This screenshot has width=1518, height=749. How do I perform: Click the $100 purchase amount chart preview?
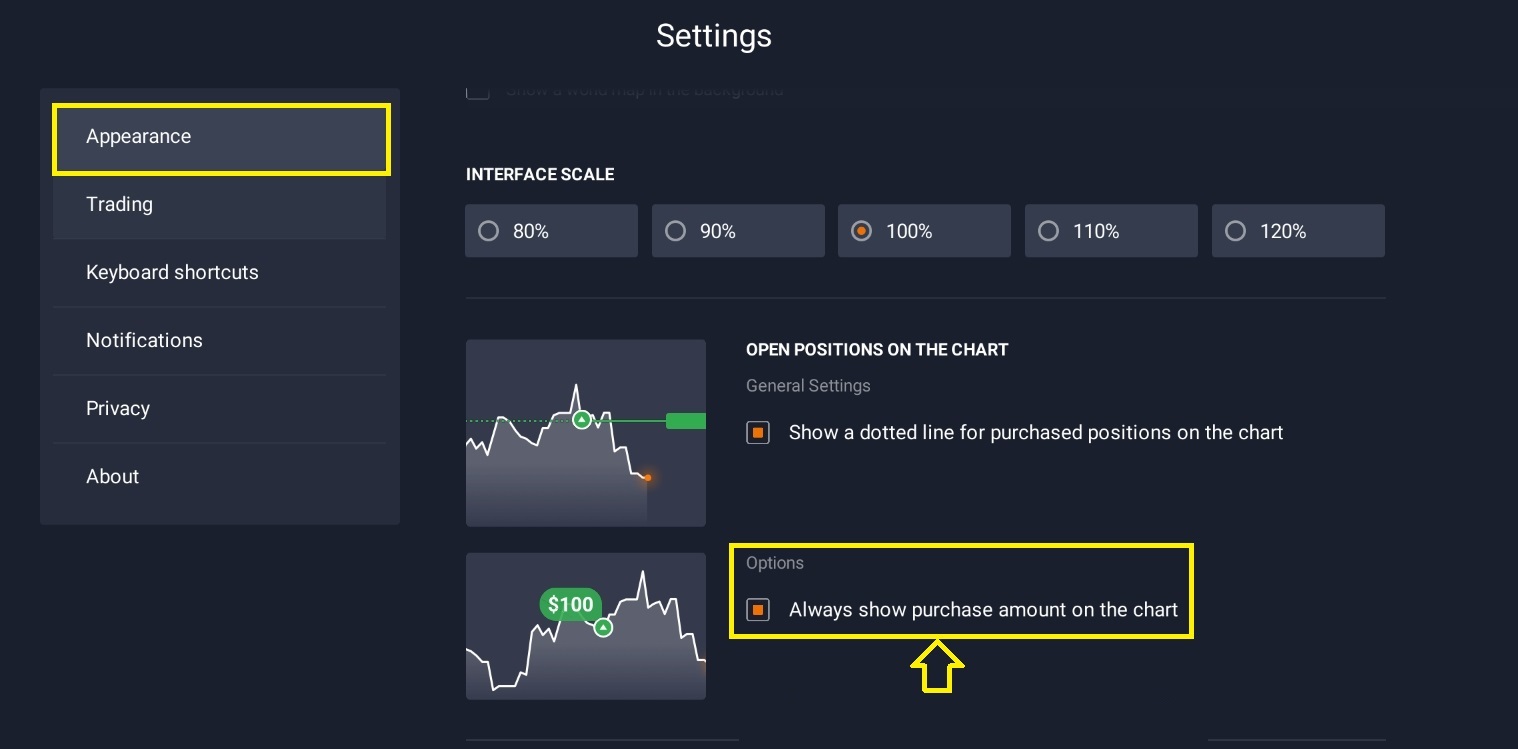tap(586, 626)
